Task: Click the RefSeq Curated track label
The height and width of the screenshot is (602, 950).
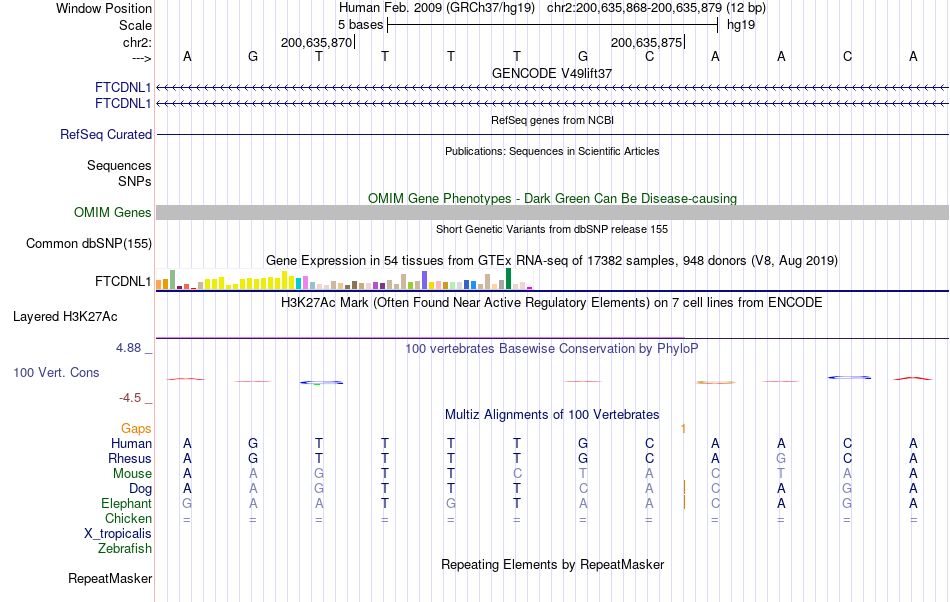Action: click(106, 134)
